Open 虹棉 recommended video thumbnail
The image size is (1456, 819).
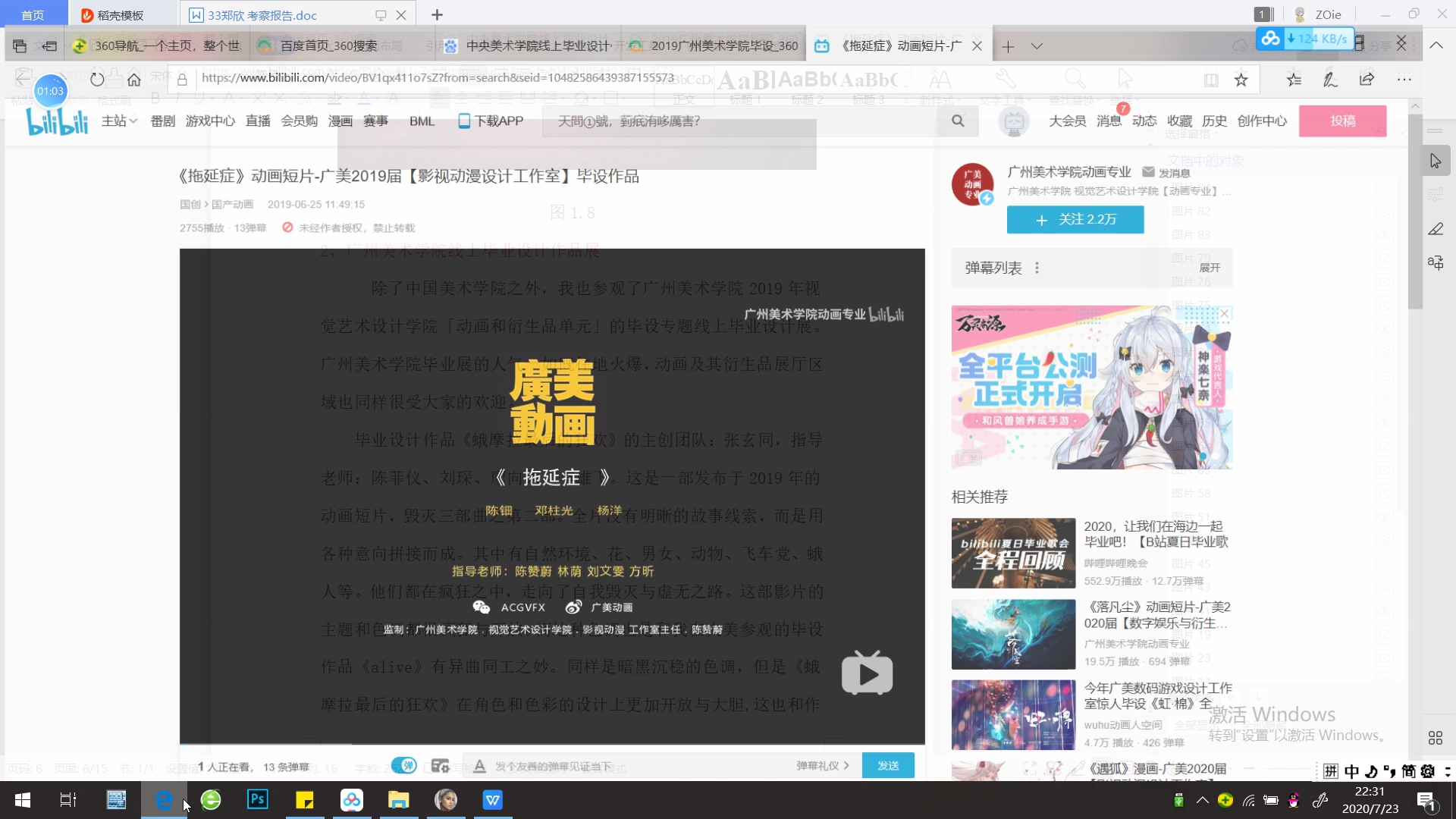[x=1013, y=715]
